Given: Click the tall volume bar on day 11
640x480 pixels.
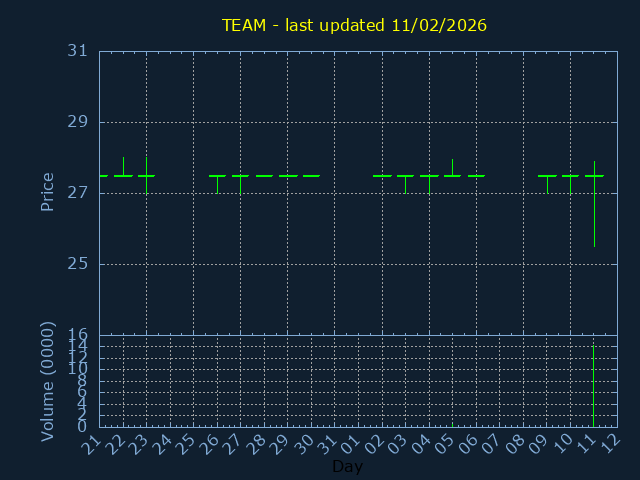Looking at the screenshot, I should pos(594,386).
